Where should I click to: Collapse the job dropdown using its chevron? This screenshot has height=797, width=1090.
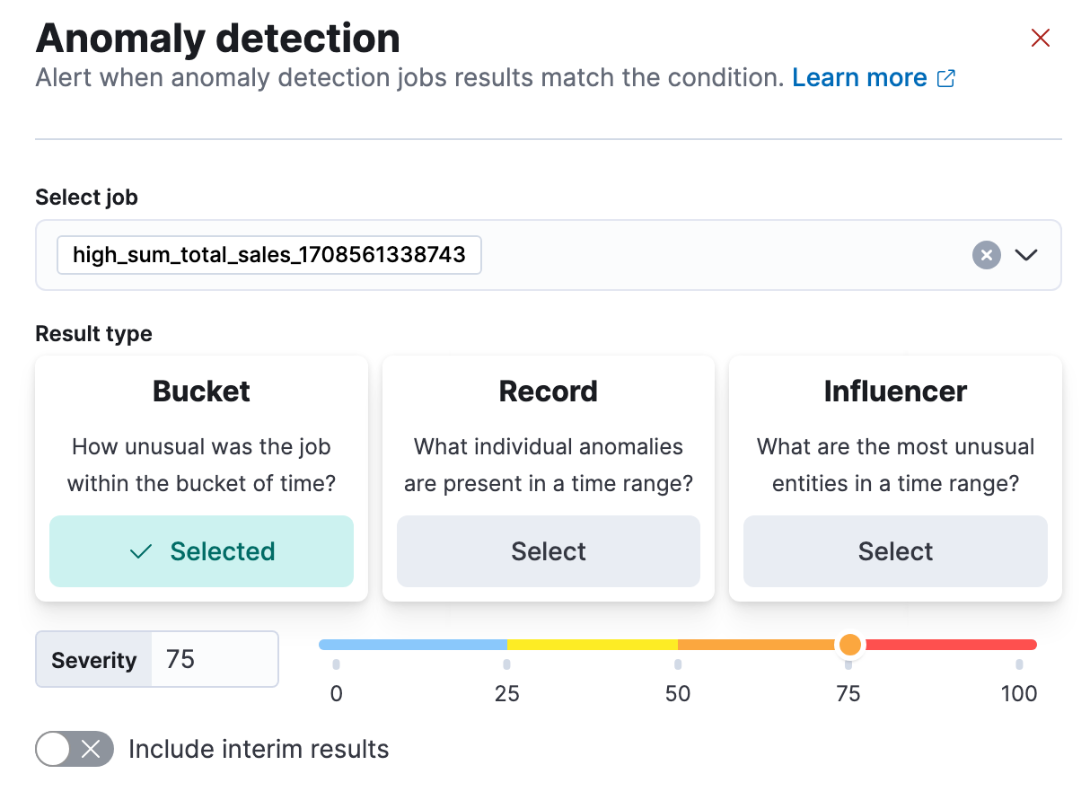pos(1026,255)
